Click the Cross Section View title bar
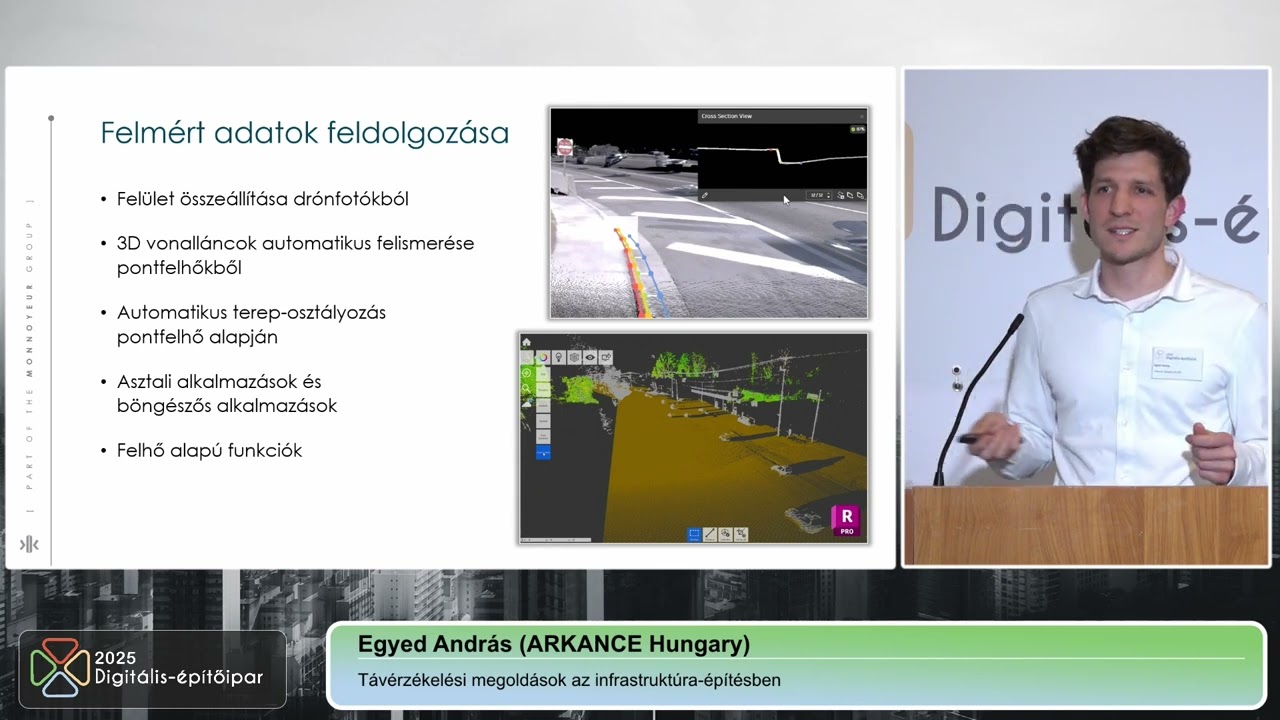1280x720 pixels. tap(782, 116)
